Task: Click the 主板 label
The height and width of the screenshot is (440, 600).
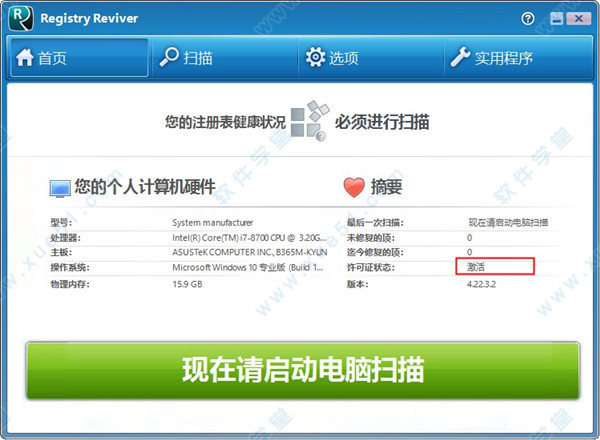Action: click(61, 253)
